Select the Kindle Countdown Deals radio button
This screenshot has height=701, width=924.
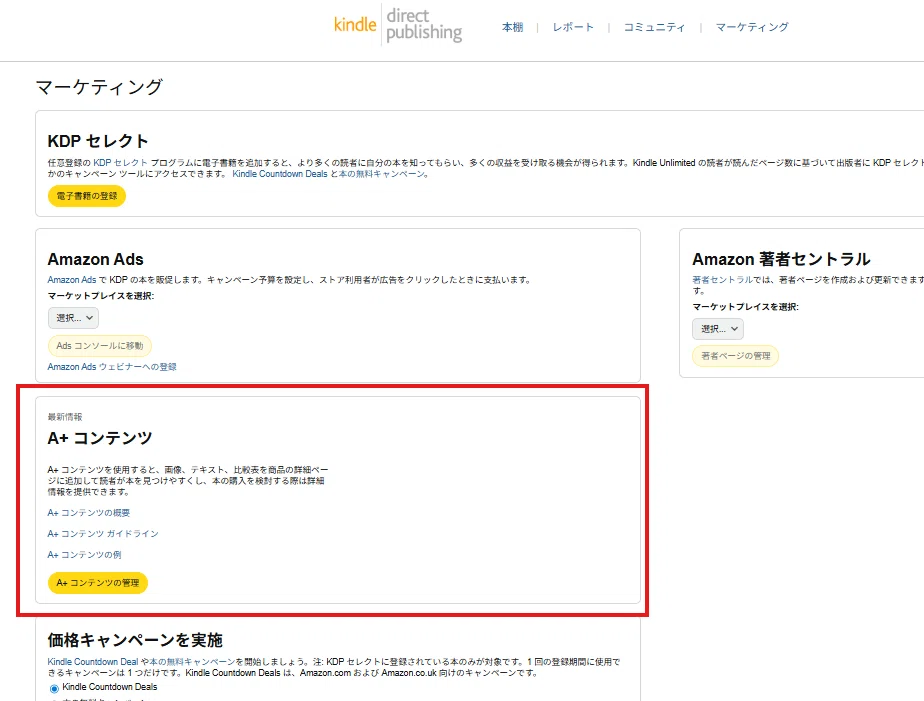click(54, 689)
